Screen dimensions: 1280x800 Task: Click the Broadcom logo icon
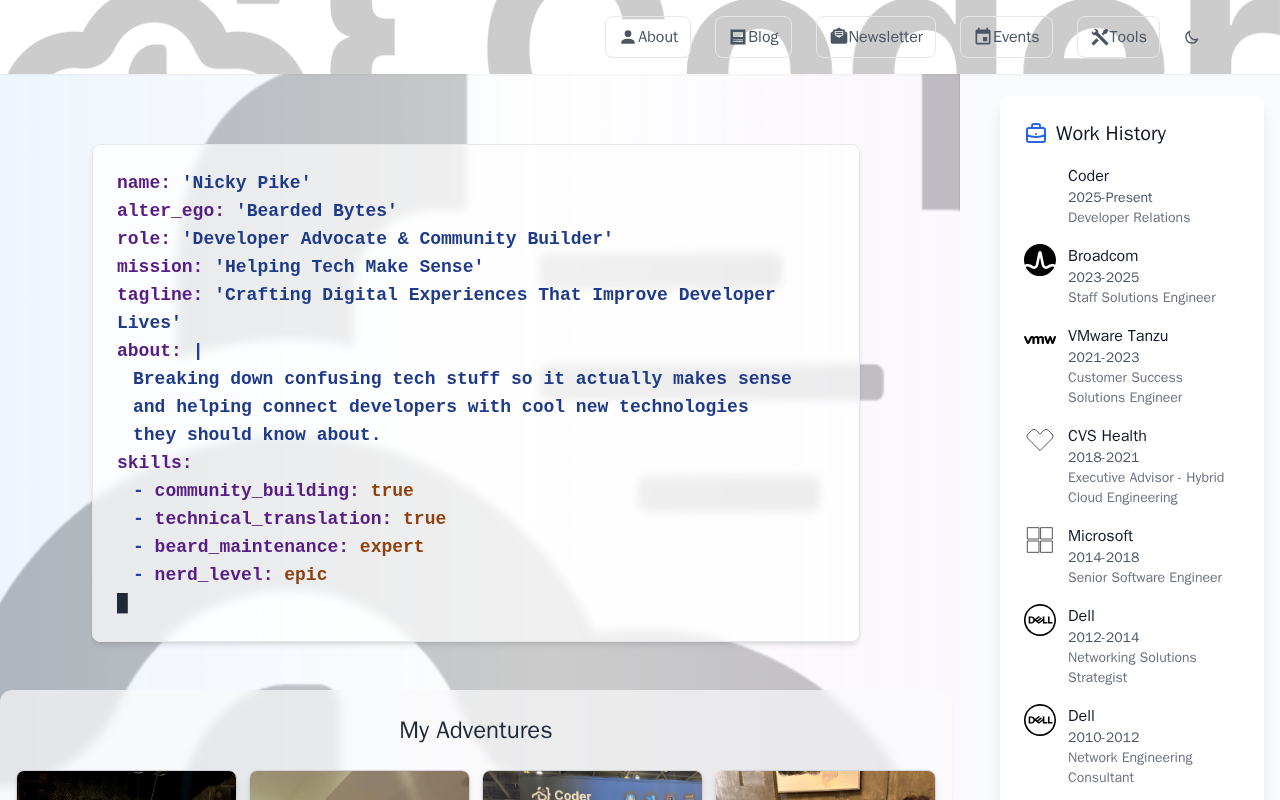click(x=1040, y=260)
